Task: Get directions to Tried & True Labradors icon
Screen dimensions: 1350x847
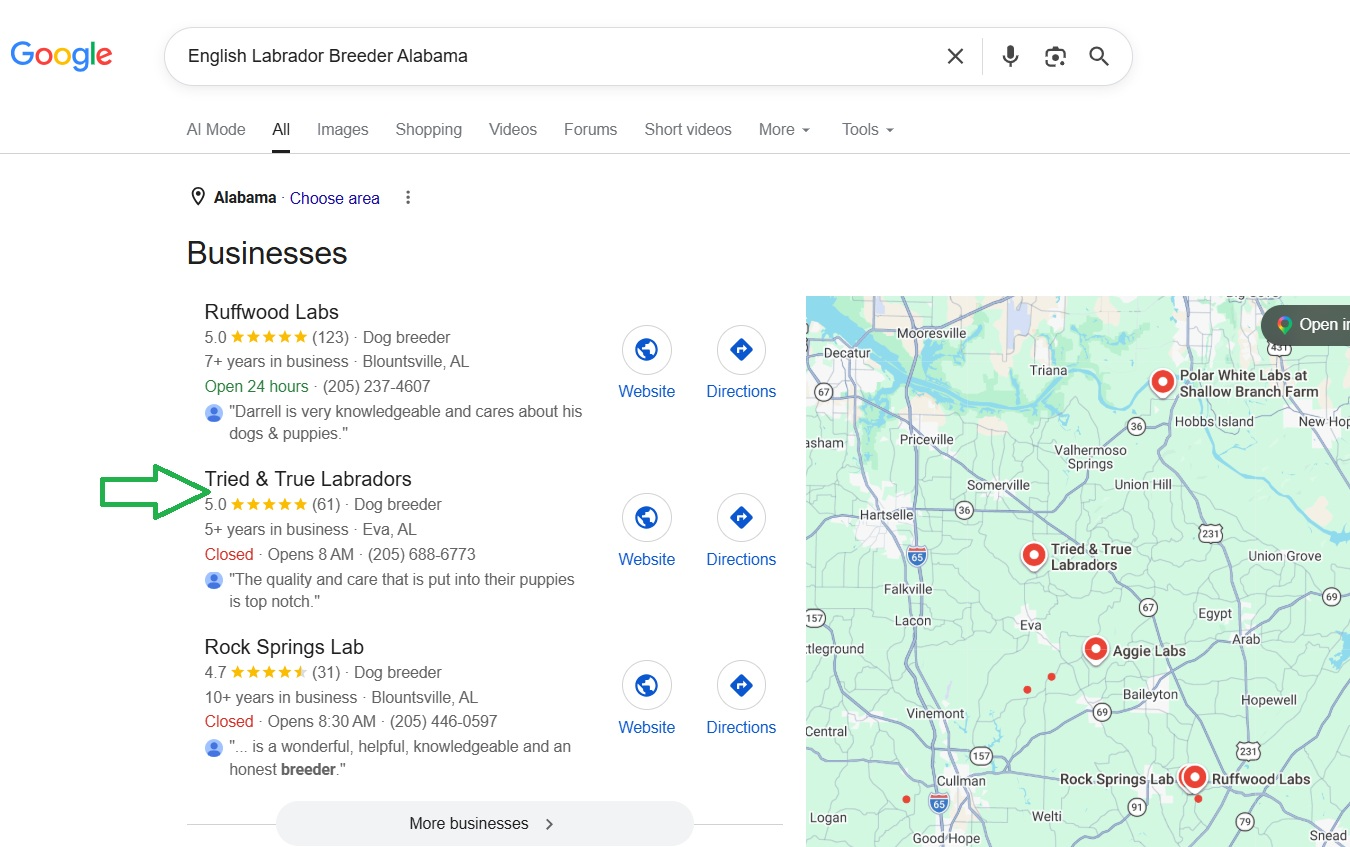Action: pyautogui.click(x=741, y=518)
